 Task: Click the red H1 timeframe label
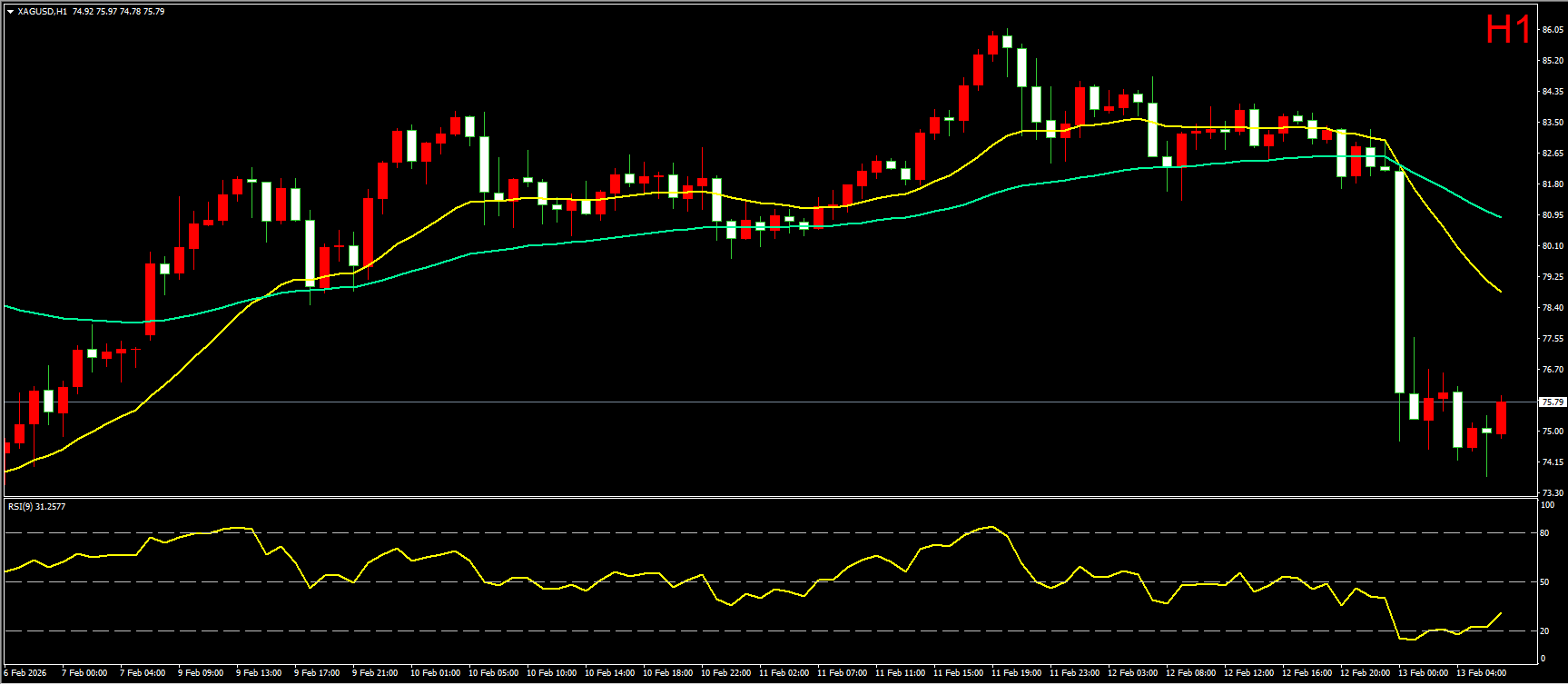pyautogui.click(x=1508, y=30)
